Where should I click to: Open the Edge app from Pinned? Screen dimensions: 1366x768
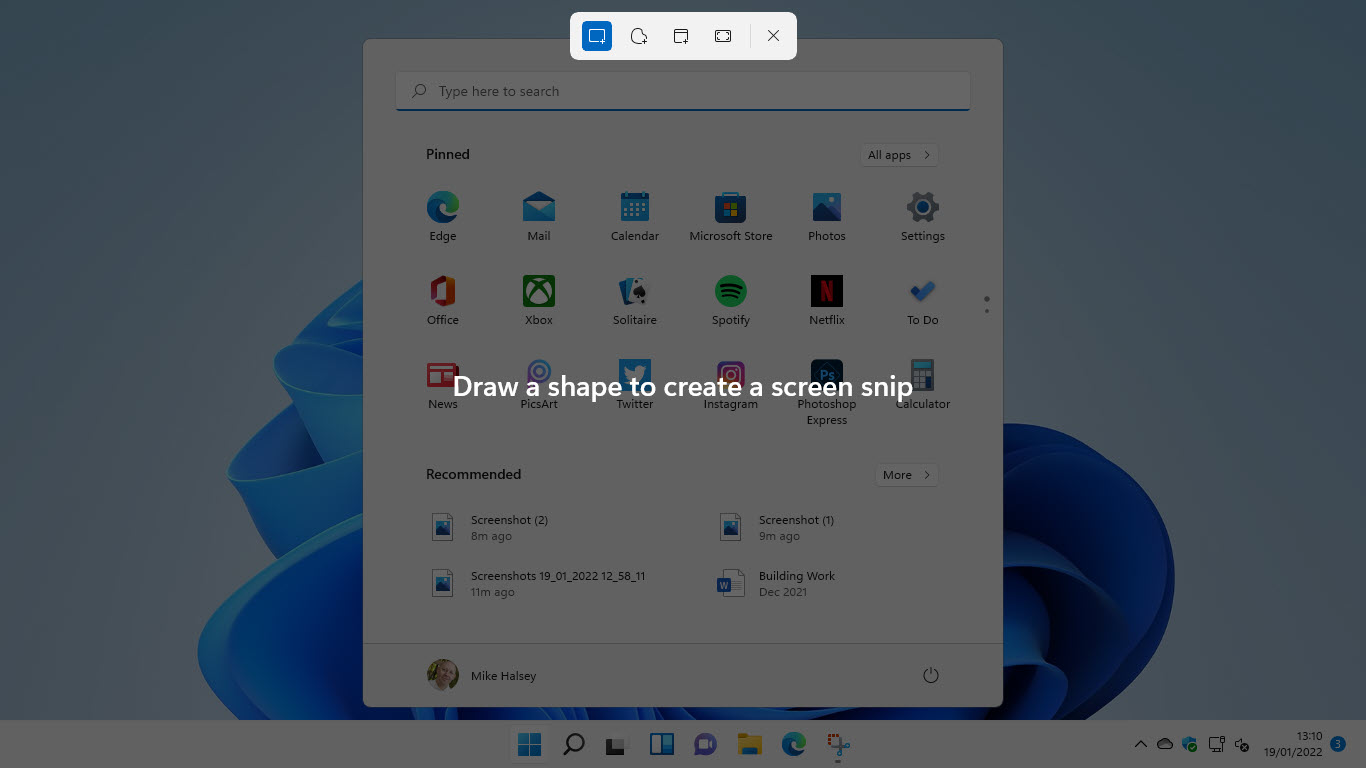tap(442, 217)
